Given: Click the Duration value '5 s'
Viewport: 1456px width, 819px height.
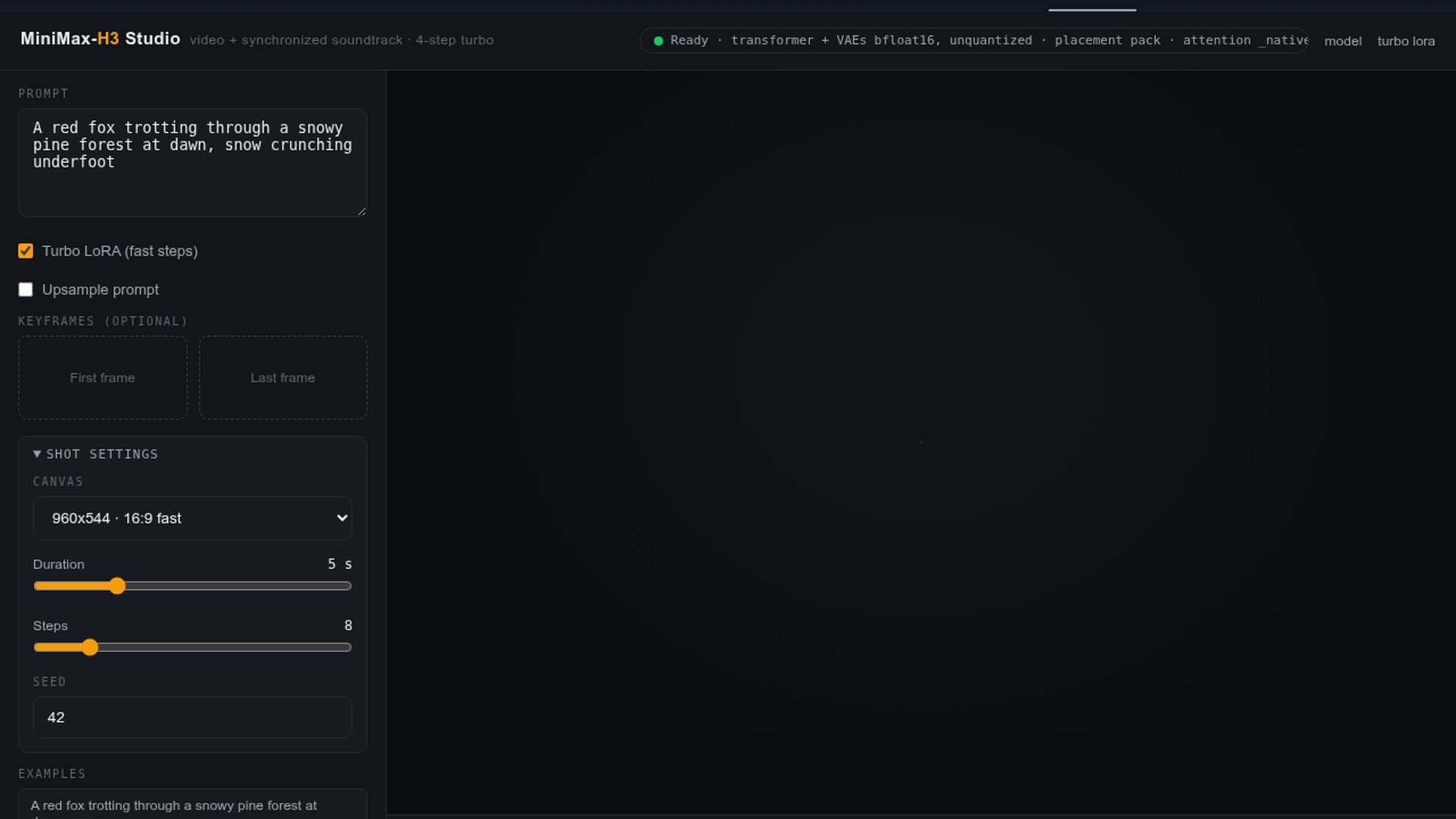Looking at the screenshot, I should (x=340, y=564).
